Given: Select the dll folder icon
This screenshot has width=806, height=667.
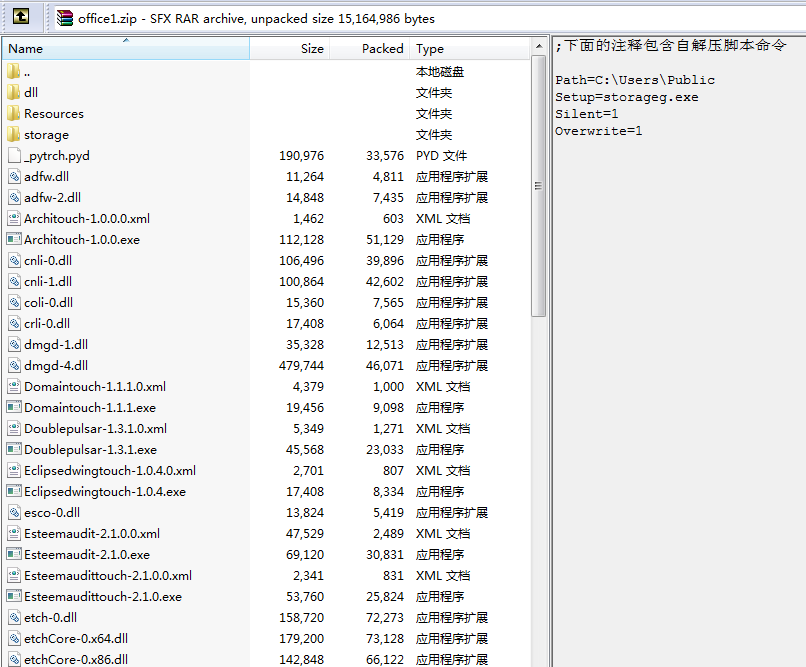Looking at the screenshot, I should (x=14, y=92).
